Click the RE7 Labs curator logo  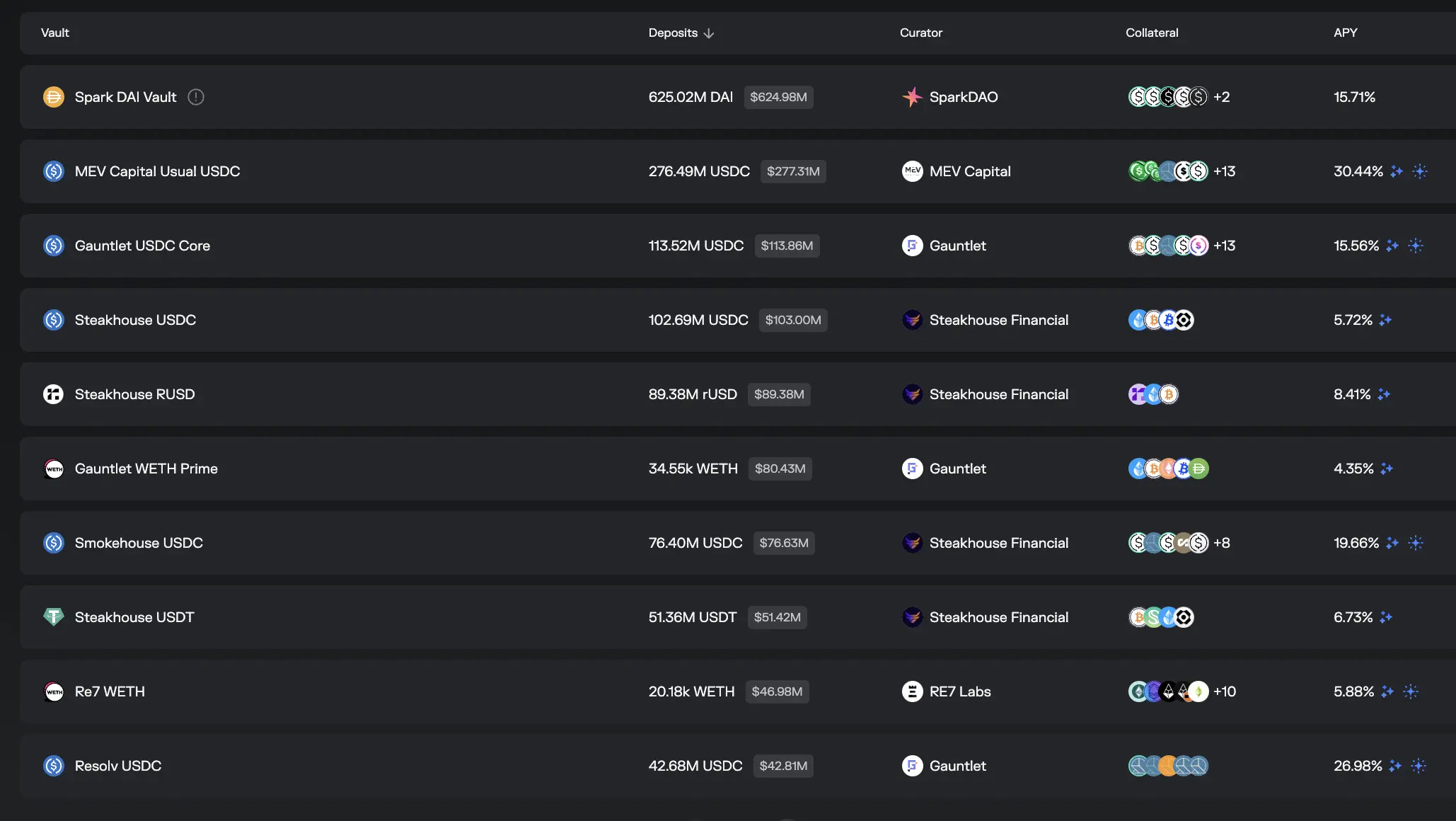click(912, 691)
